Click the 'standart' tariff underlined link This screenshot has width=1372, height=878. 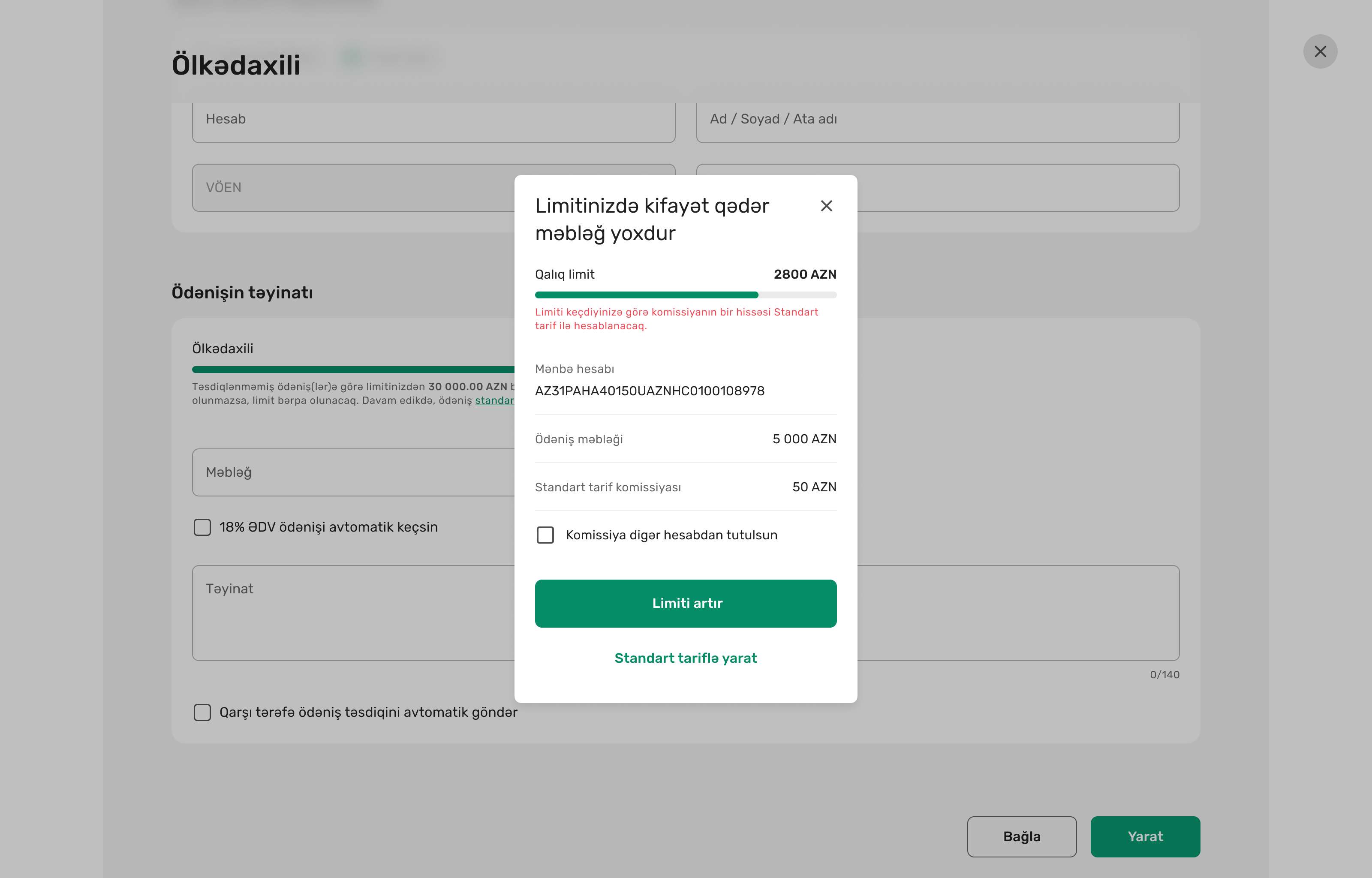point(494,401)
